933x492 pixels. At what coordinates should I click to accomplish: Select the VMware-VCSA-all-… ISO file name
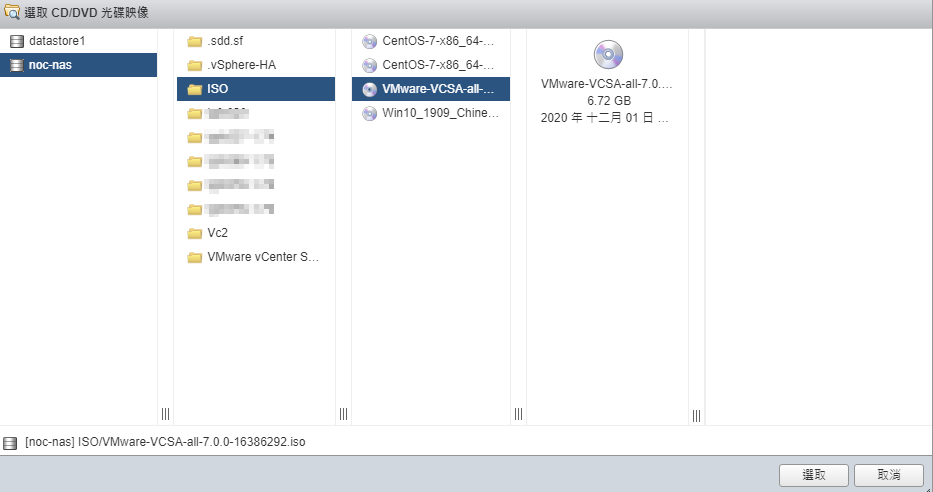click(438, 89)
